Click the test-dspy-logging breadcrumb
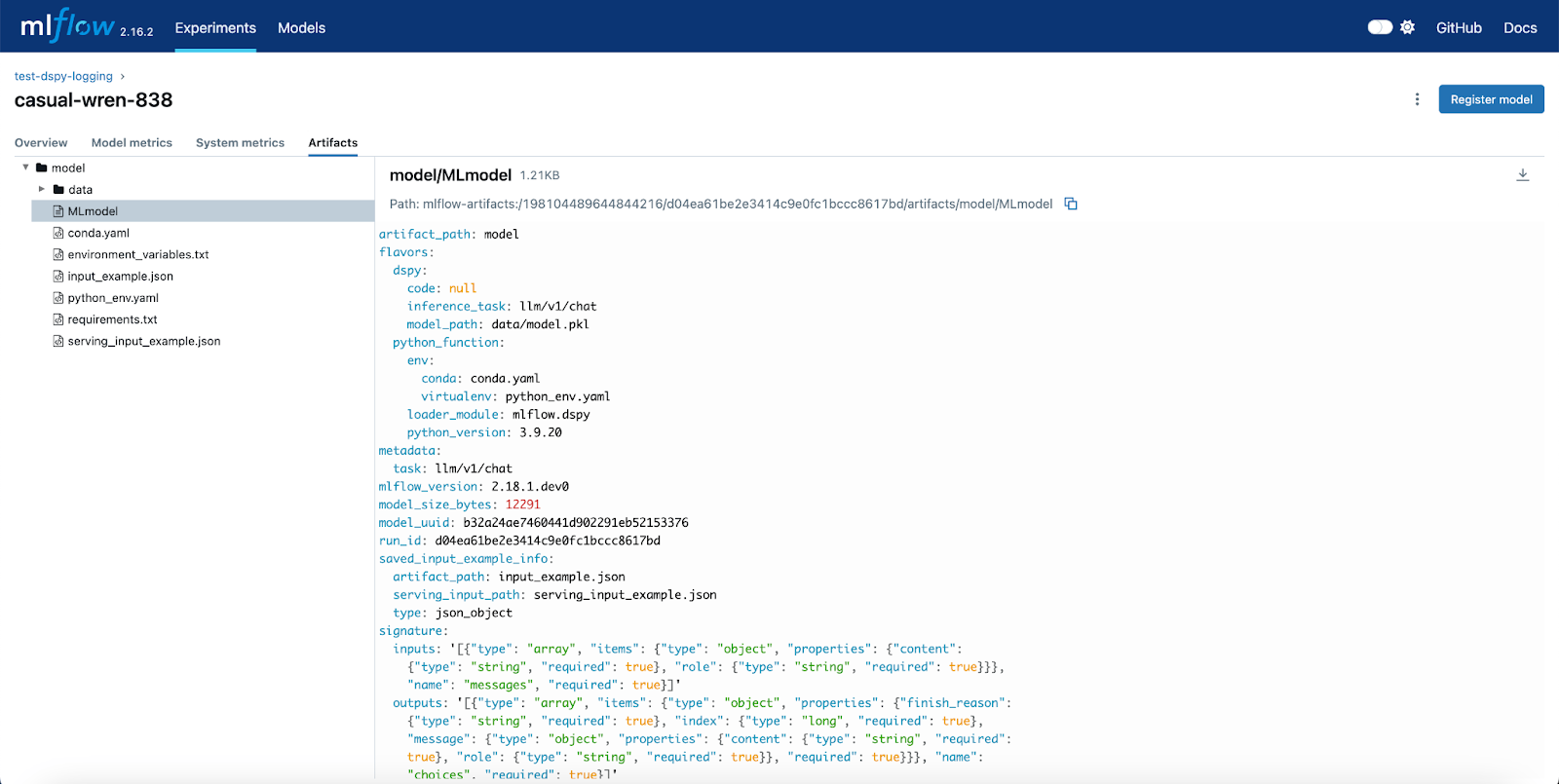 [63, 76]
